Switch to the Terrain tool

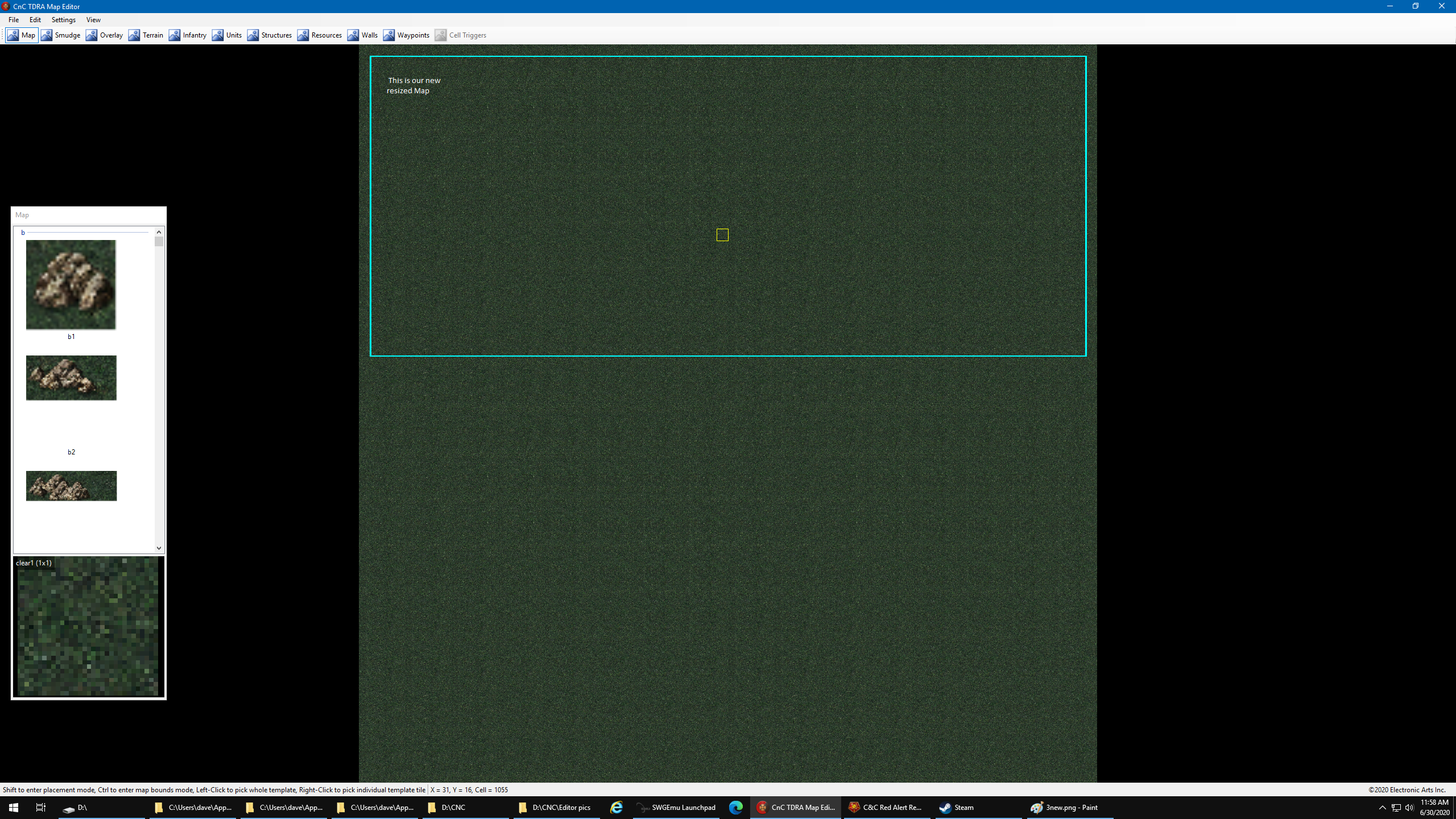(x=146, y=35)
